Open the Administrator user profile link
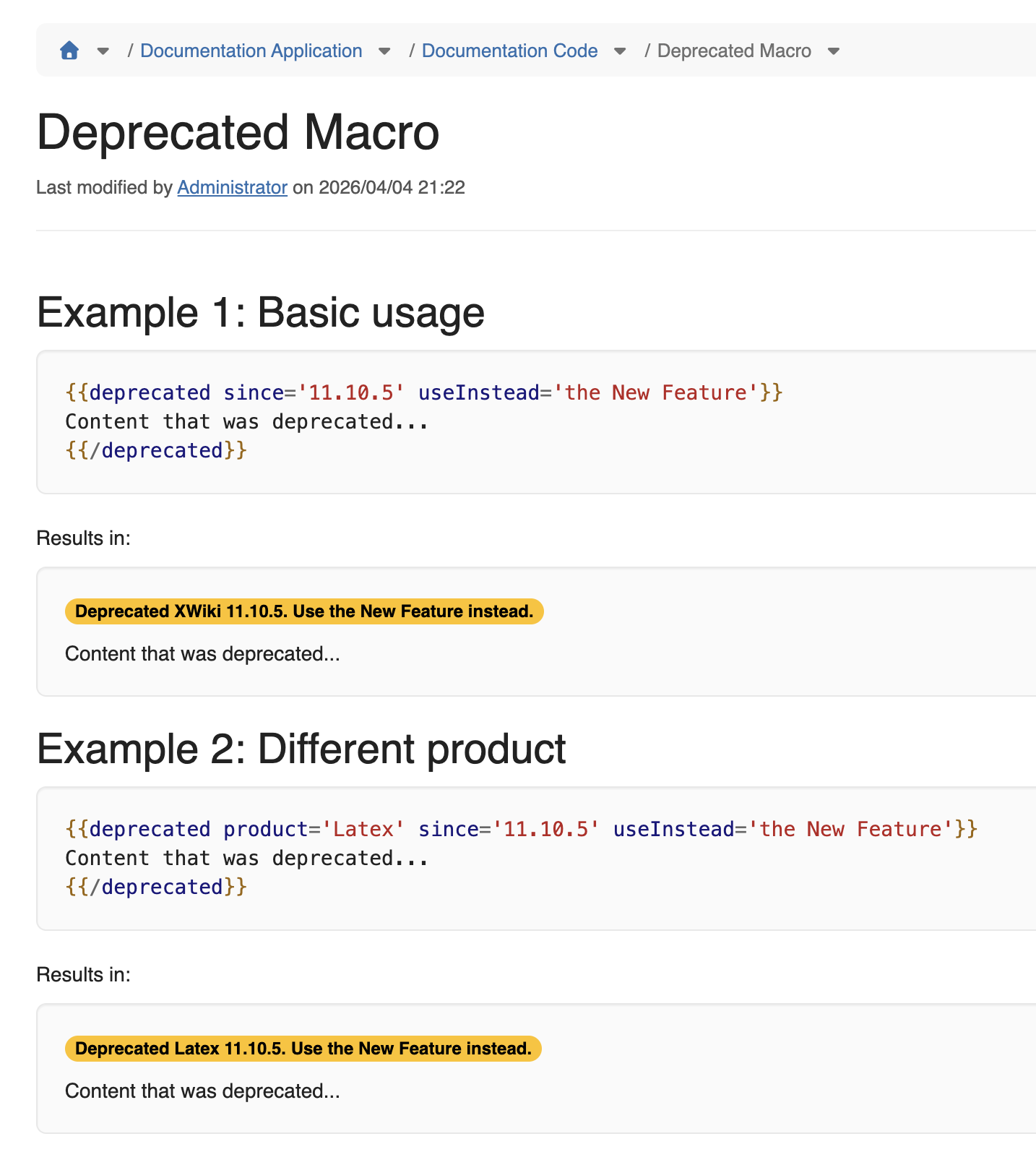1036x1165 pixels. click(232, 187)
